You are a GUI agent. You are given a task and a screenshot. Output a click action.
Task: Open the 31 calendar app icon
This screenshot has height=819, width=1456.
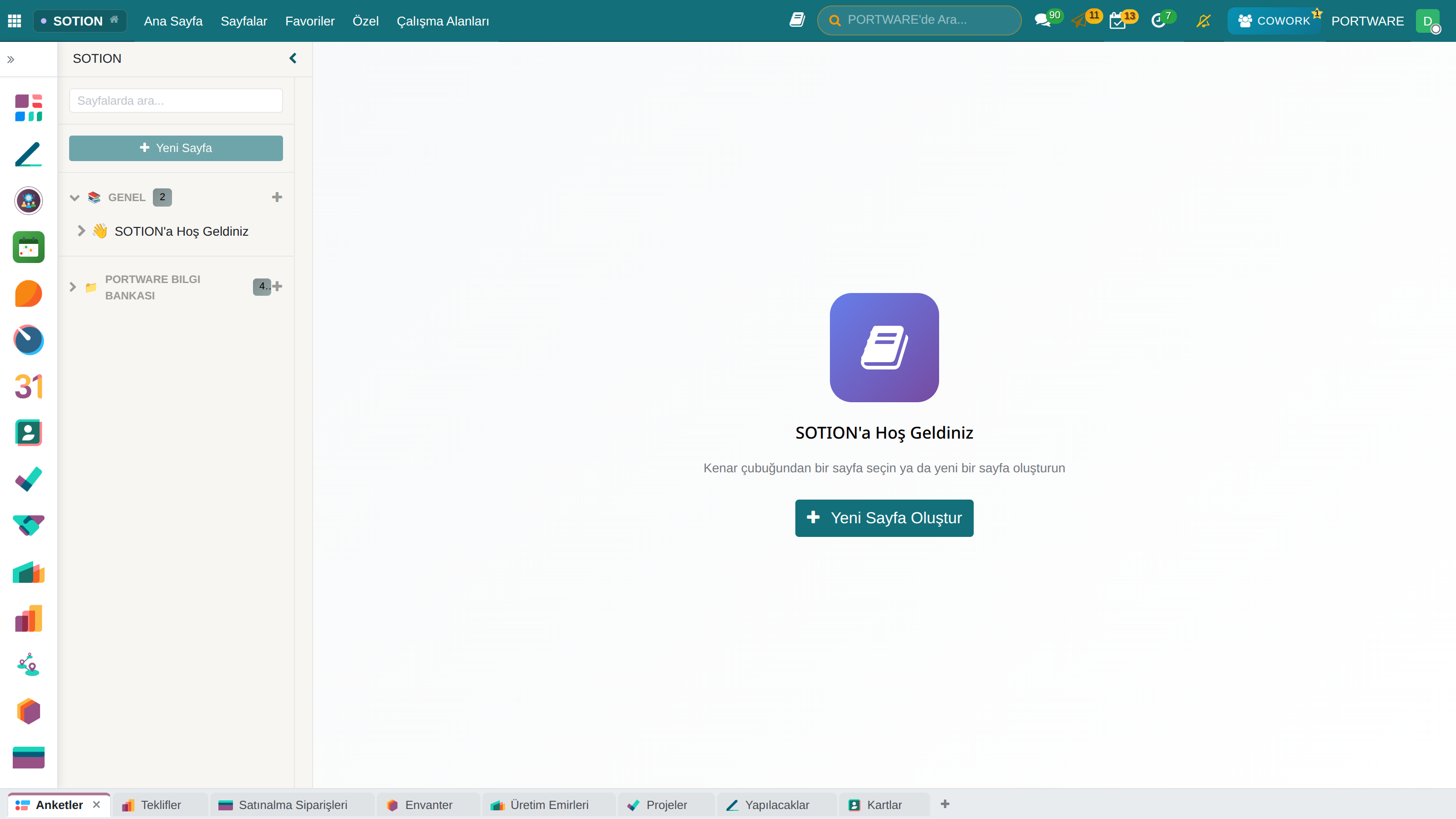pyautogui.click(x=28, y=387)
